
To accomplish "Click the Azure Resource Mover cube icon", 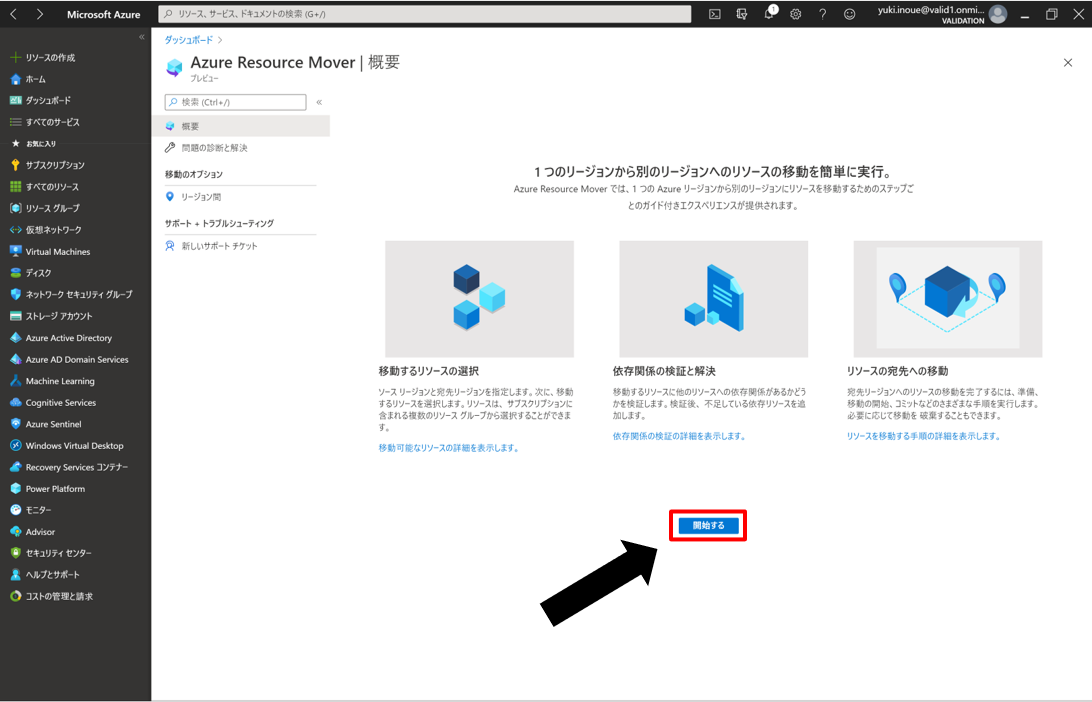I will (174, 67).
